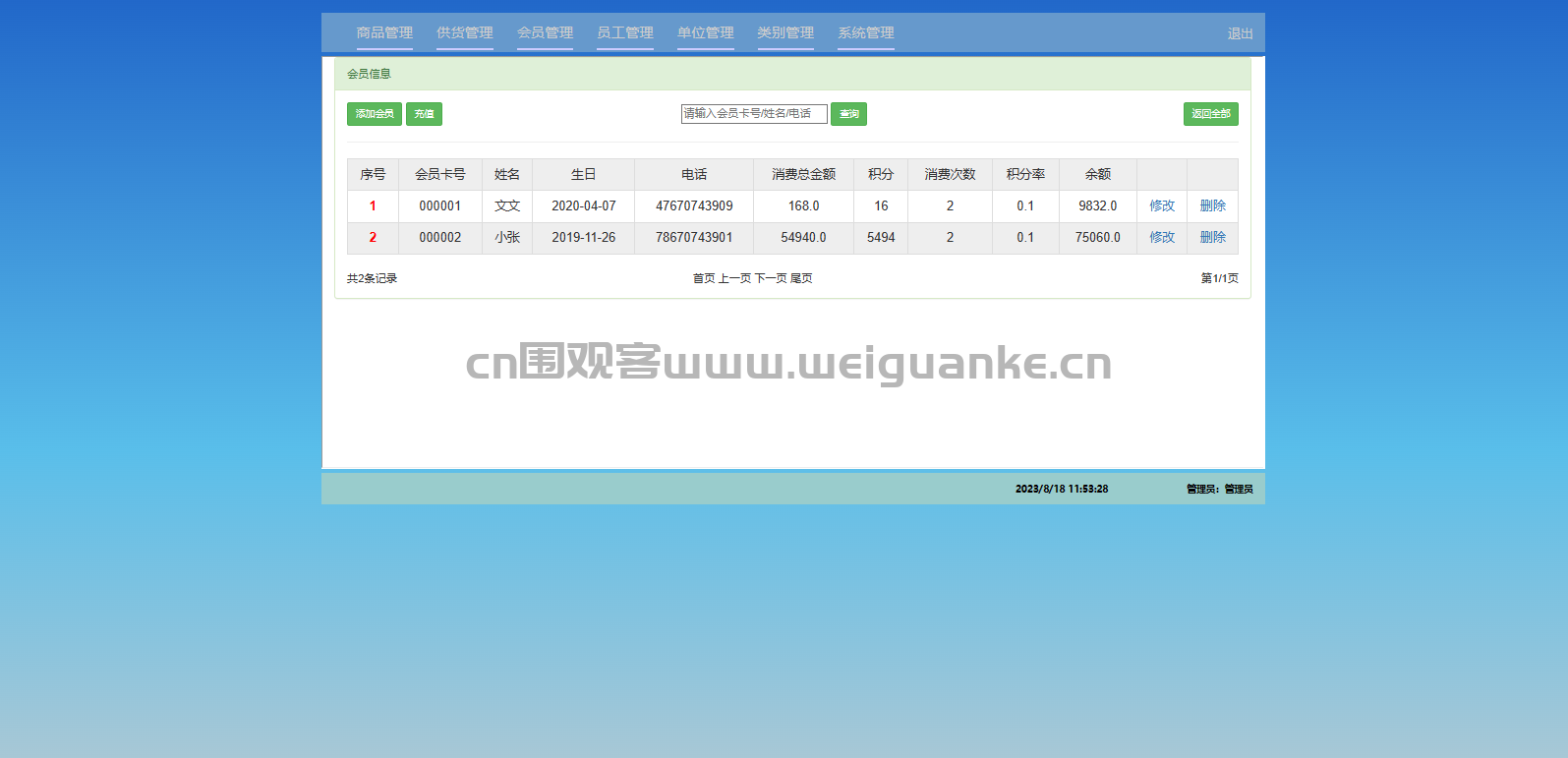Select 员工管理 from the top navigation

point(625,33)
